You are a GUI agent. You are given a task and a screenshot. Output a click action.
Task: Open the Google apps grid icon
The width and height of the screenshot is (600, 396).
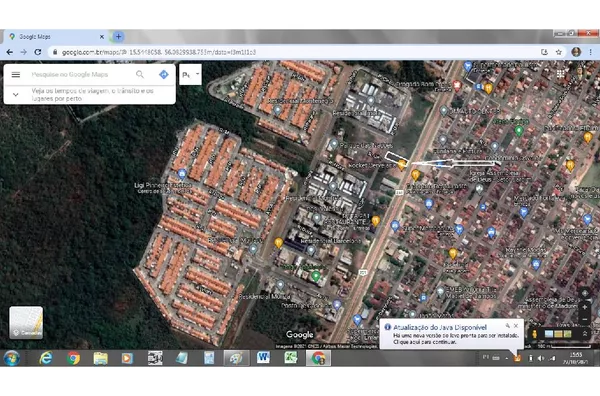click(561, 73)
